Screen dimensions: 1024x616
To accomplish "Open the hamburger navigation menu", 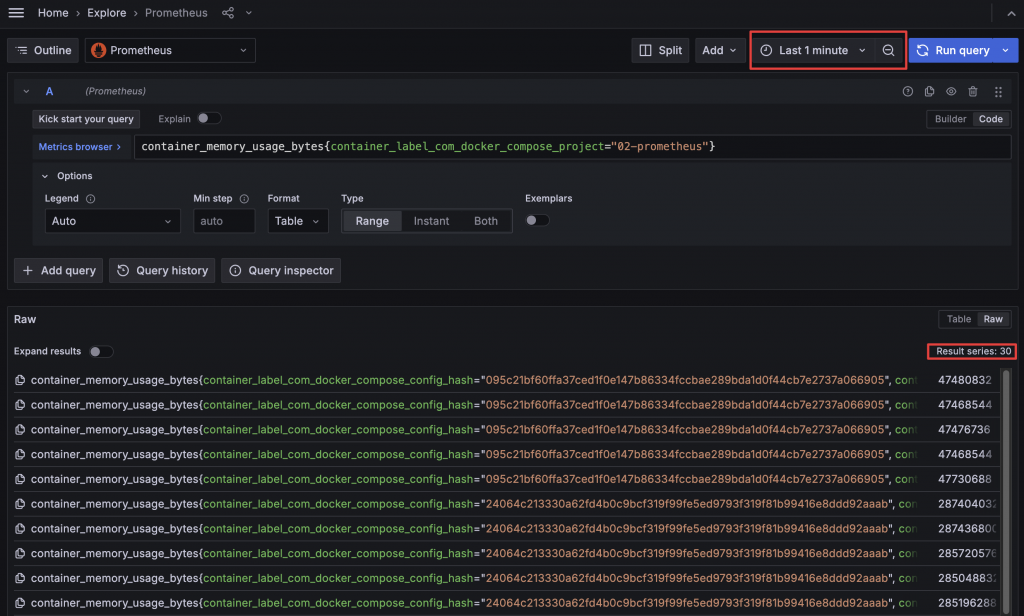I will tap(16, 12).
